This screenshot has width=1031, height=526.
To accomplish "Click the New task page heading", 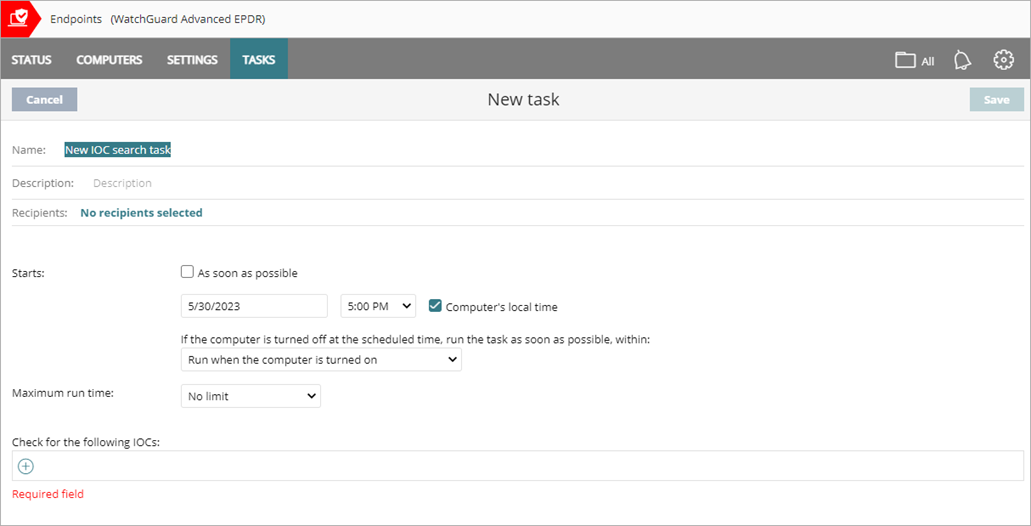I will [523, 99].
